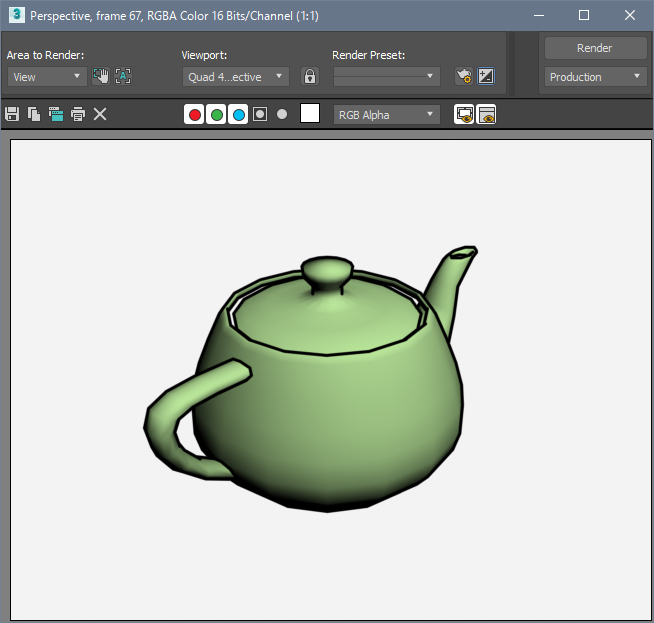Screen dimensions: 654x623
Task: Toggle the blue channel display
Action: (x=238, y=114)
